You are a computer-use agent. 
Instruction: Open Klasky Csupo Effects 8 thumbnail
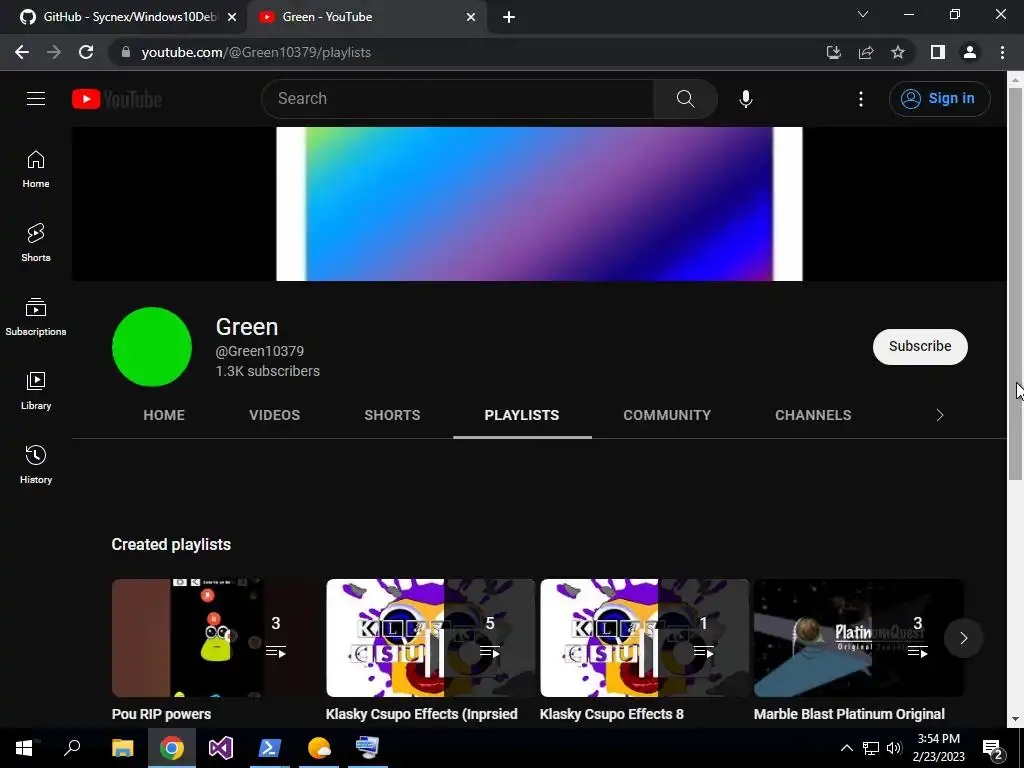tap(645, 638)
